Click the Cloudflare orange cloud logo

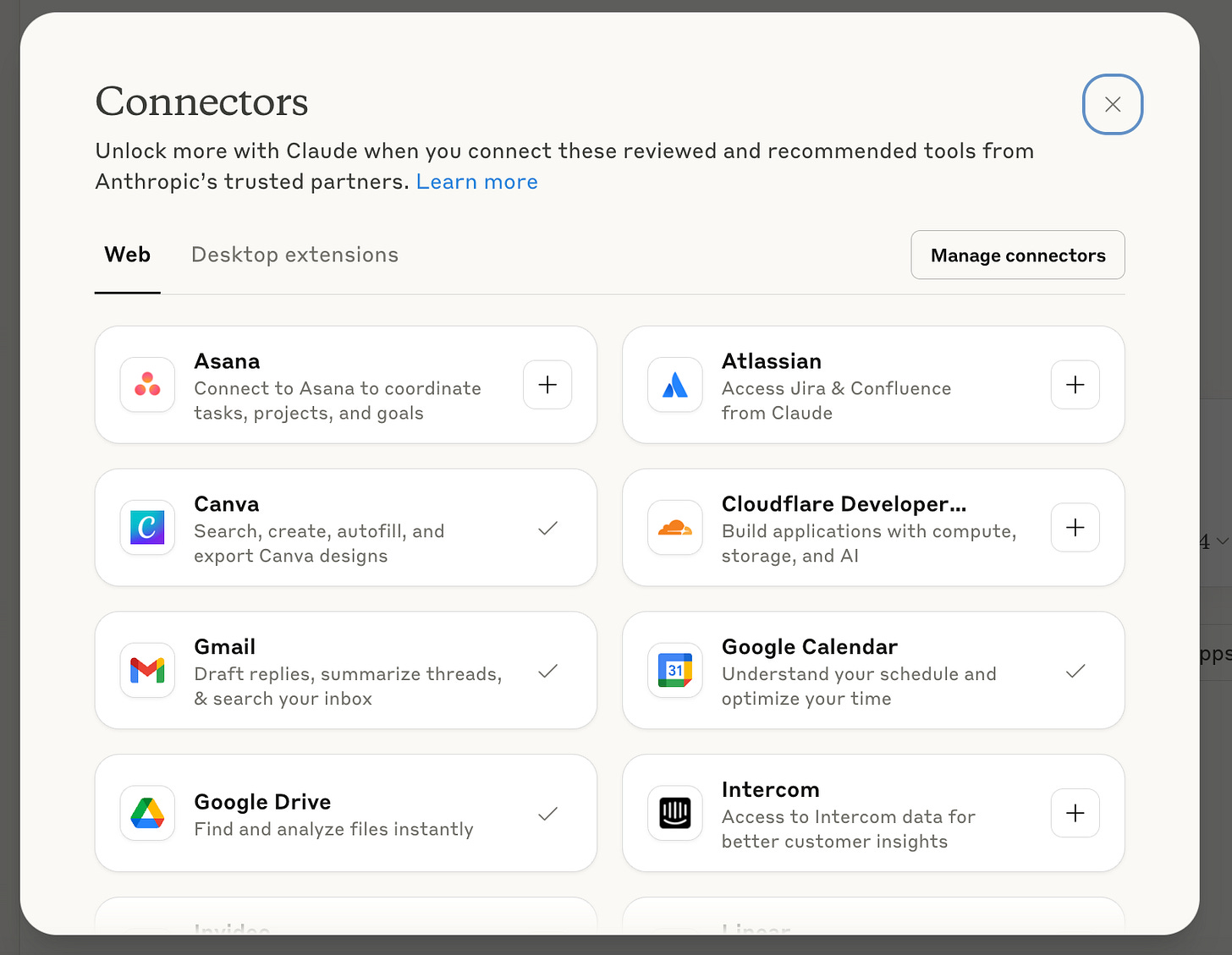(x=675, y=527)
